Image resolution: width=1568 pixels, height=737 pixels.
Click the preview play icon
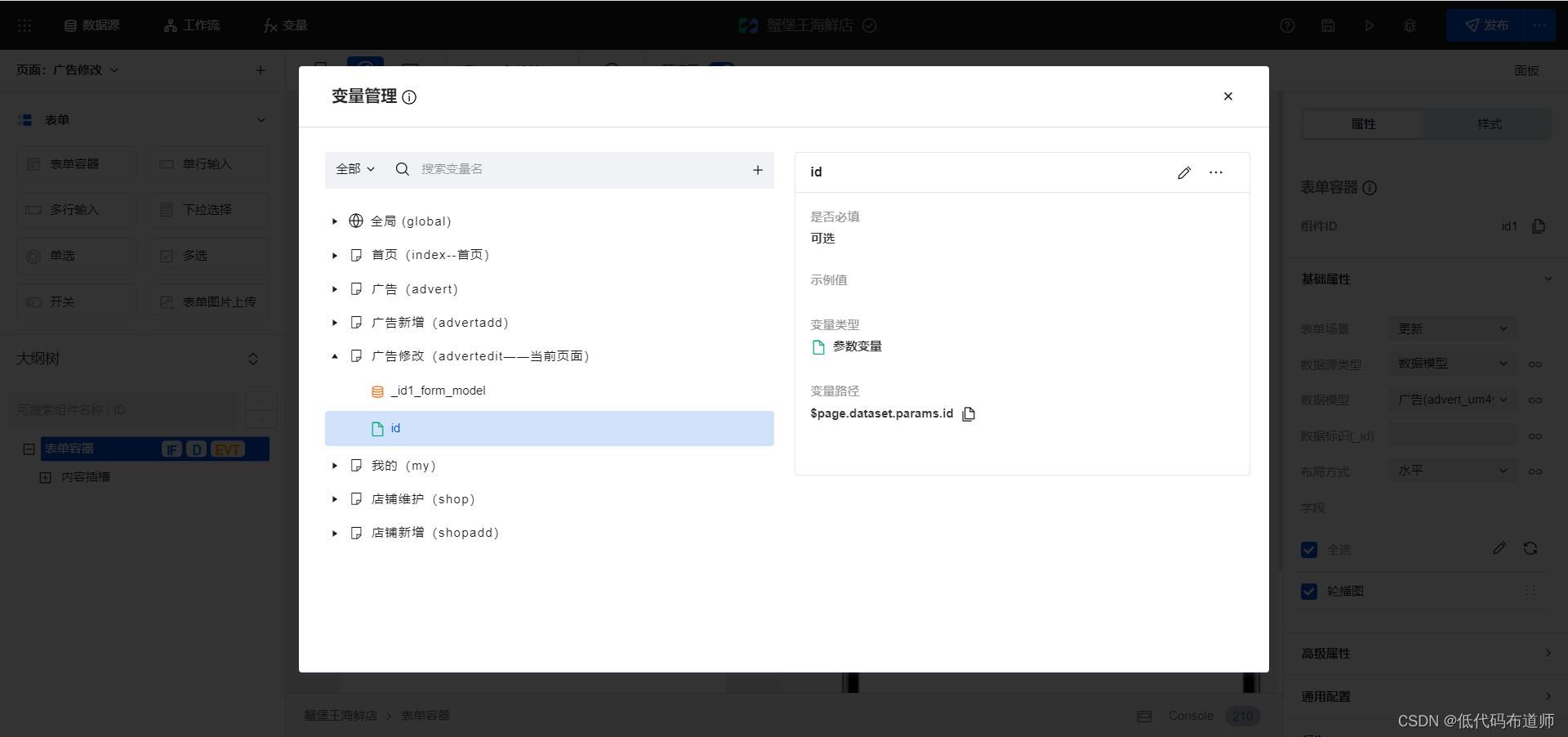pos(1369,25)
